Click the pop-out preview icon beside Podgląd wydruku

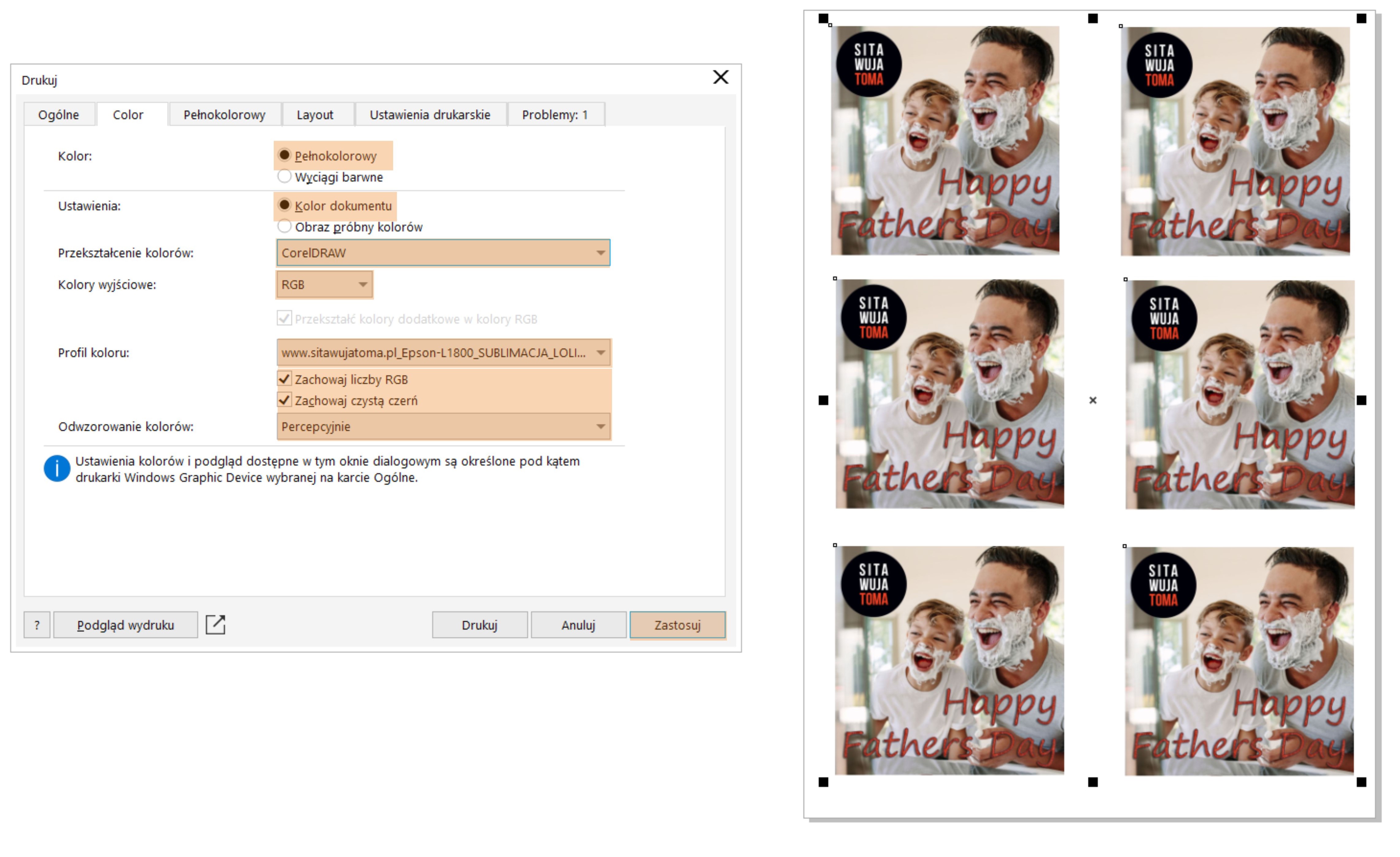pyautogui.click(x=215, y=625)
